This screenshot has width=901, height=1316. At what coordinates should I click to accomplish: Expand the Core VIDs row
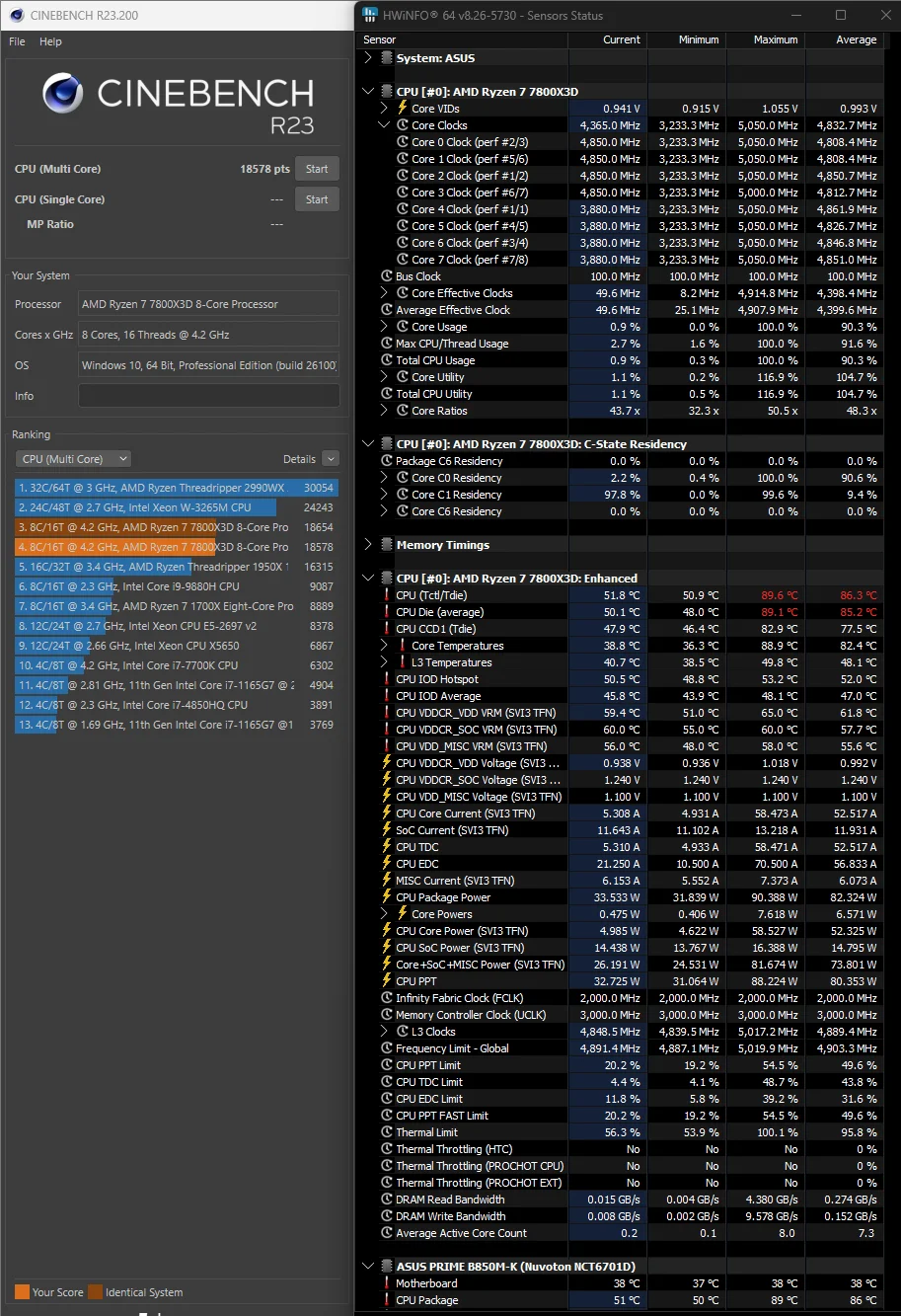tap(385, 109)
